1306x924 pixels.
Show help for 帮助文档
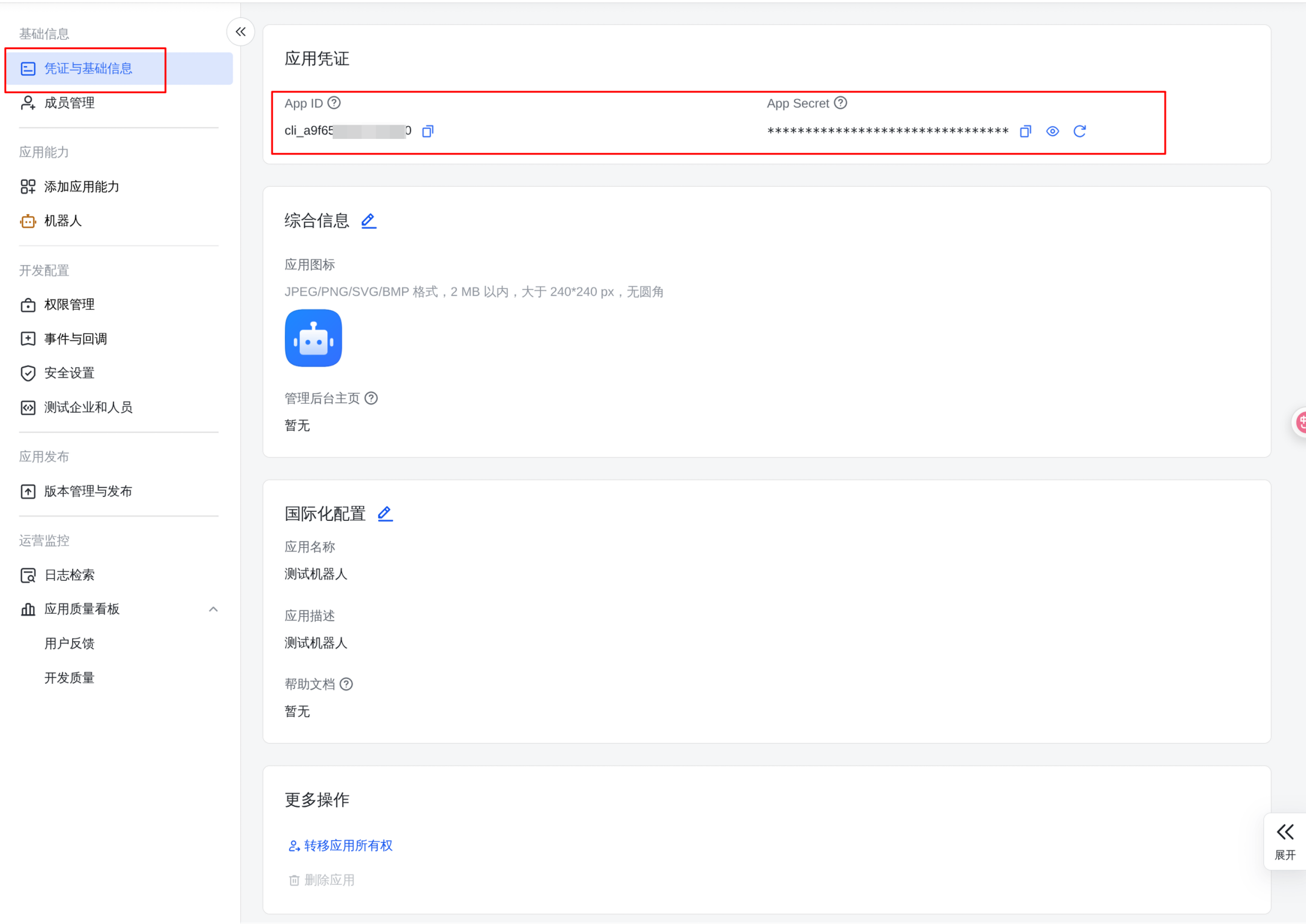[346, 684]
